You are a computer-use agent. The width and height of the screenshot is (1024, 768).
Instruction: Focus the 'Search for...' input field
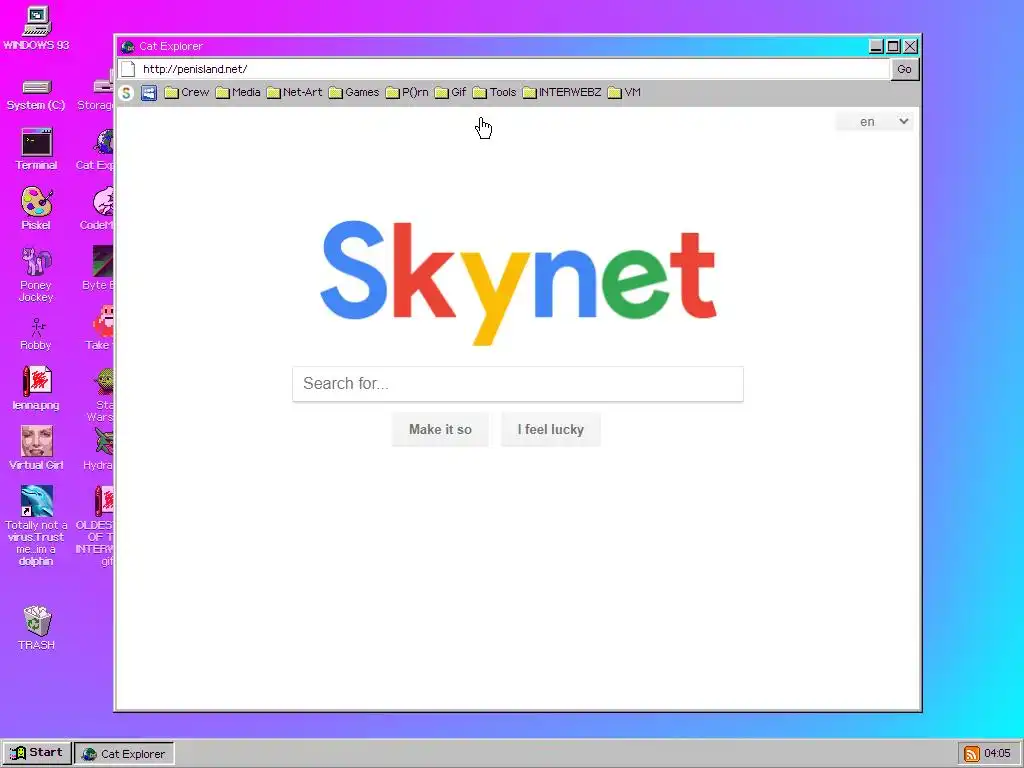[518, 384]
